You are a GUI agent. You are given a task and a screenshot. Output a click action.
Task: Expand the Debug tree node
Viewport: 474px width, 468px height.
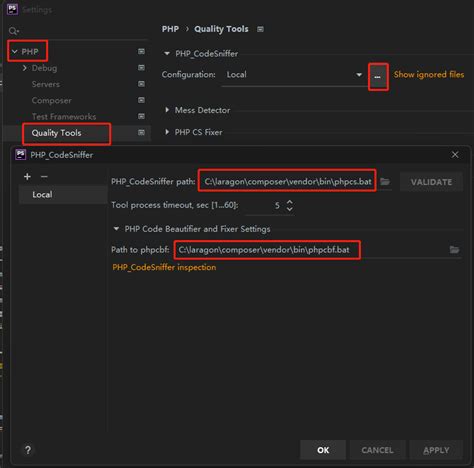pos(25,68)
